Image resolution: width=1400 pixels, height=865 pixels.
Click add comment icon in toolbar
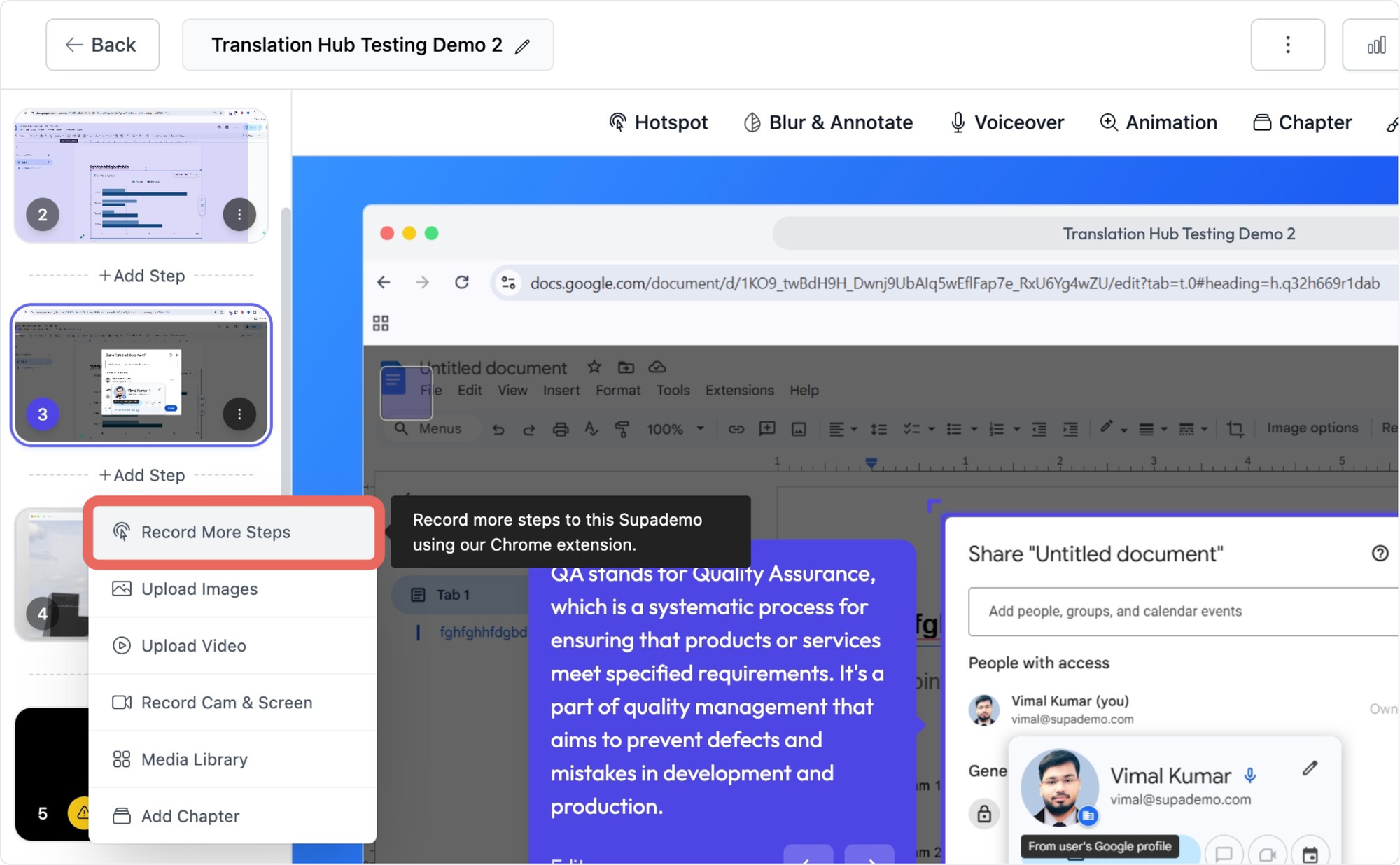767,429
